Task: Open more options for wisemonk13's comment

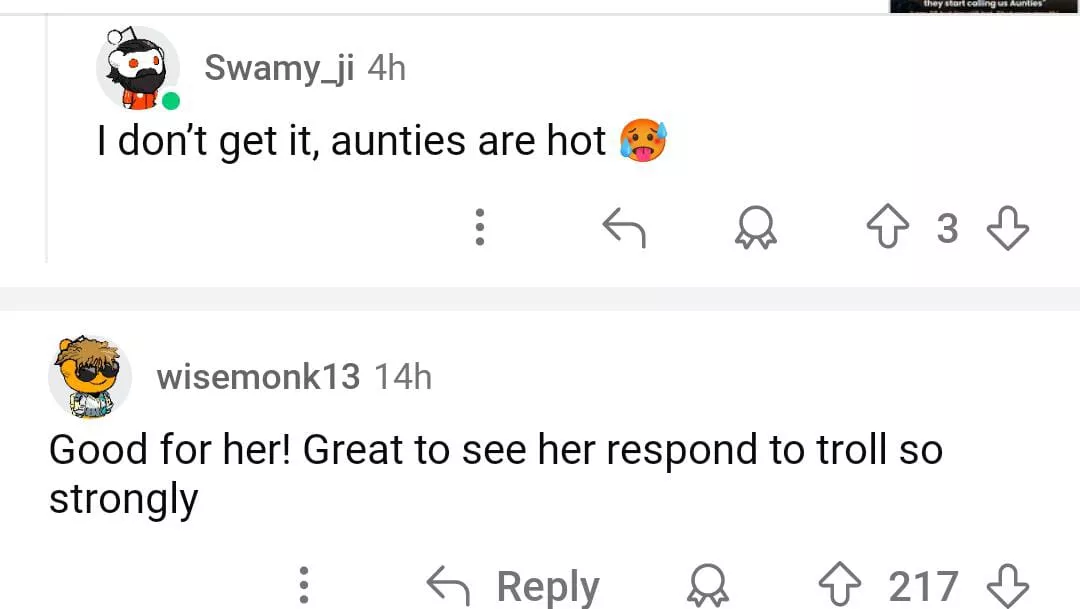Action: 305,586
